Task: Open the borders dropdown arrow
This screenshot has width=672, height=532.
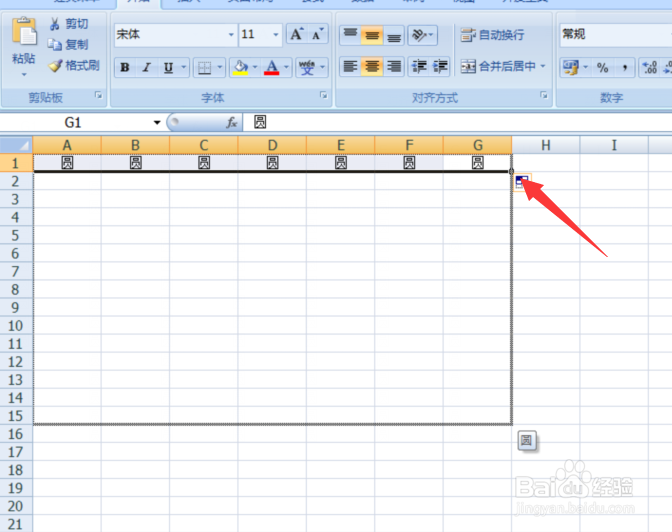Action: (220, 67)
